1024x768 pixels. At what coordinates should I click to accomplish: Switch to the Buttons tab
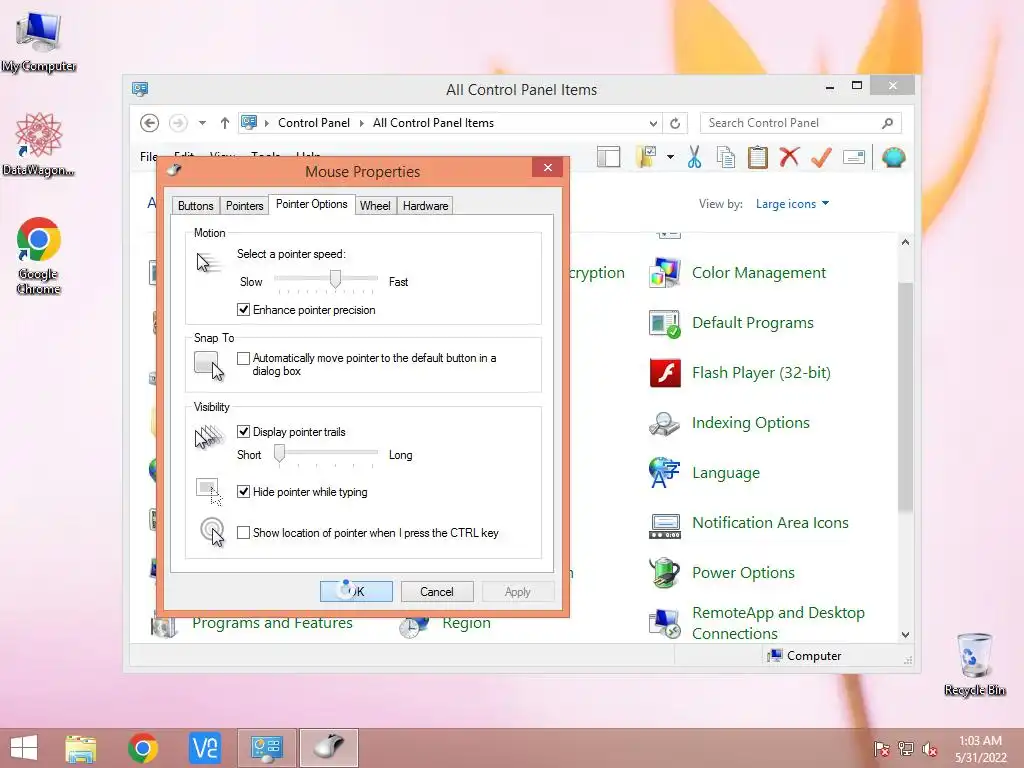point(195,206)
